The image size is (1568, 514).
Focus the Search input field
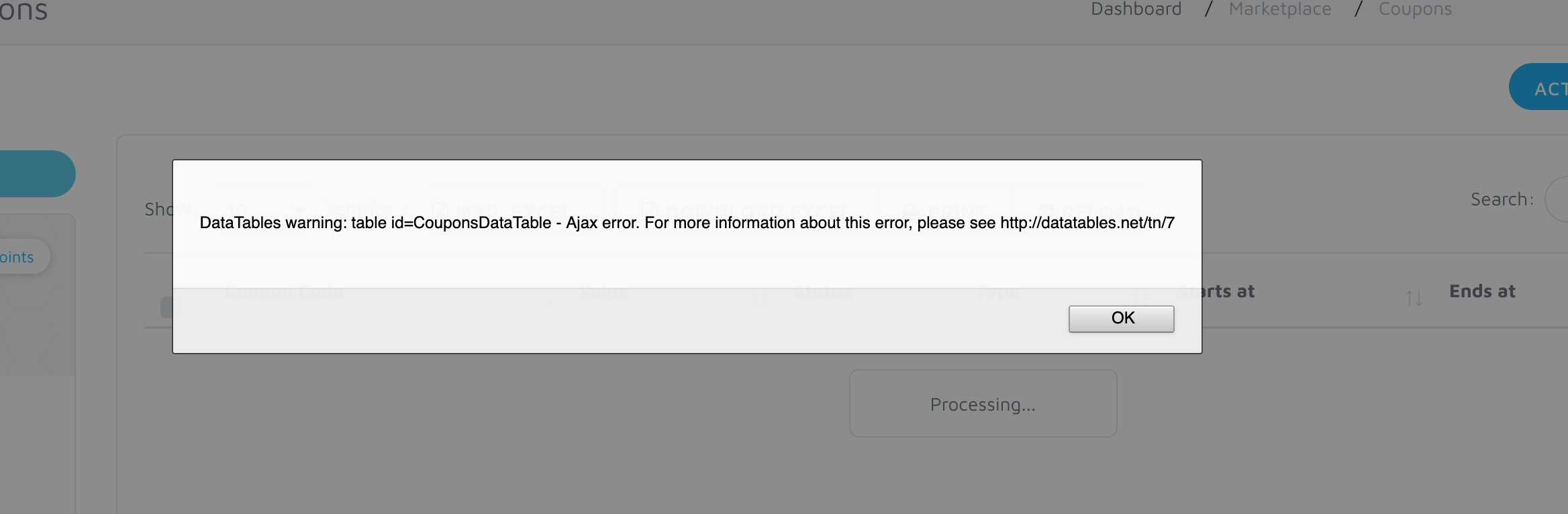(1557, 199)
